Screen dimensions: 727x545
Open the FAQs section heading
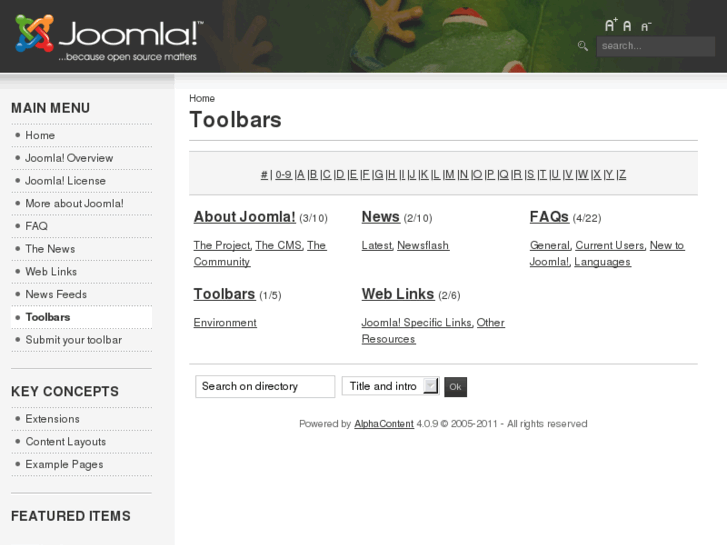[549, 217]
